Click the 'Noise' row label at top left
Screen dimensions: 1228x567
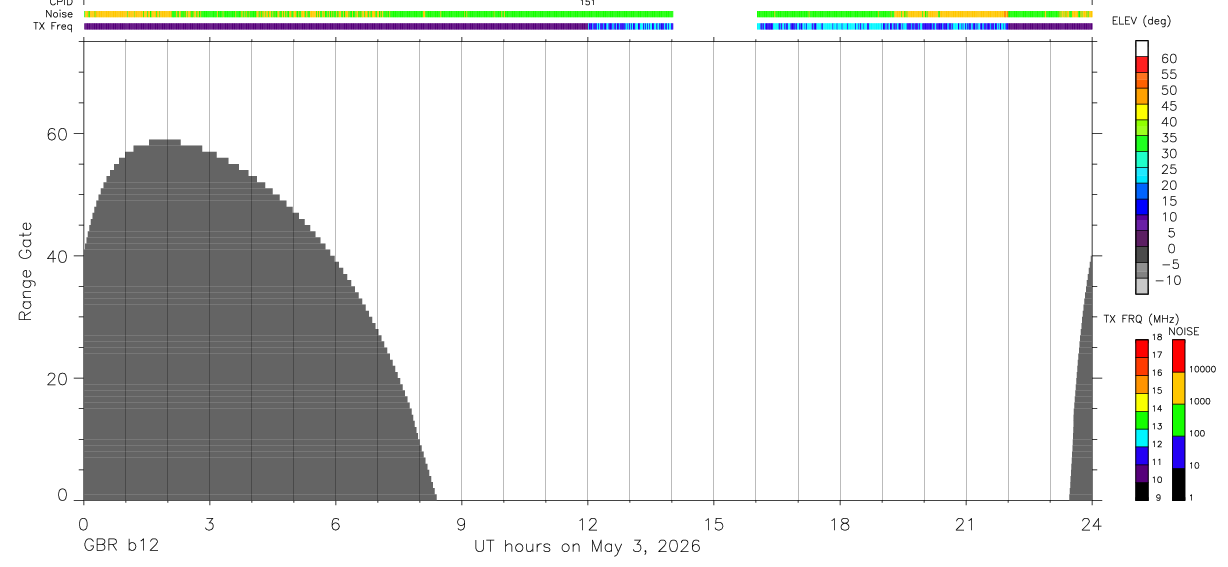60,14
